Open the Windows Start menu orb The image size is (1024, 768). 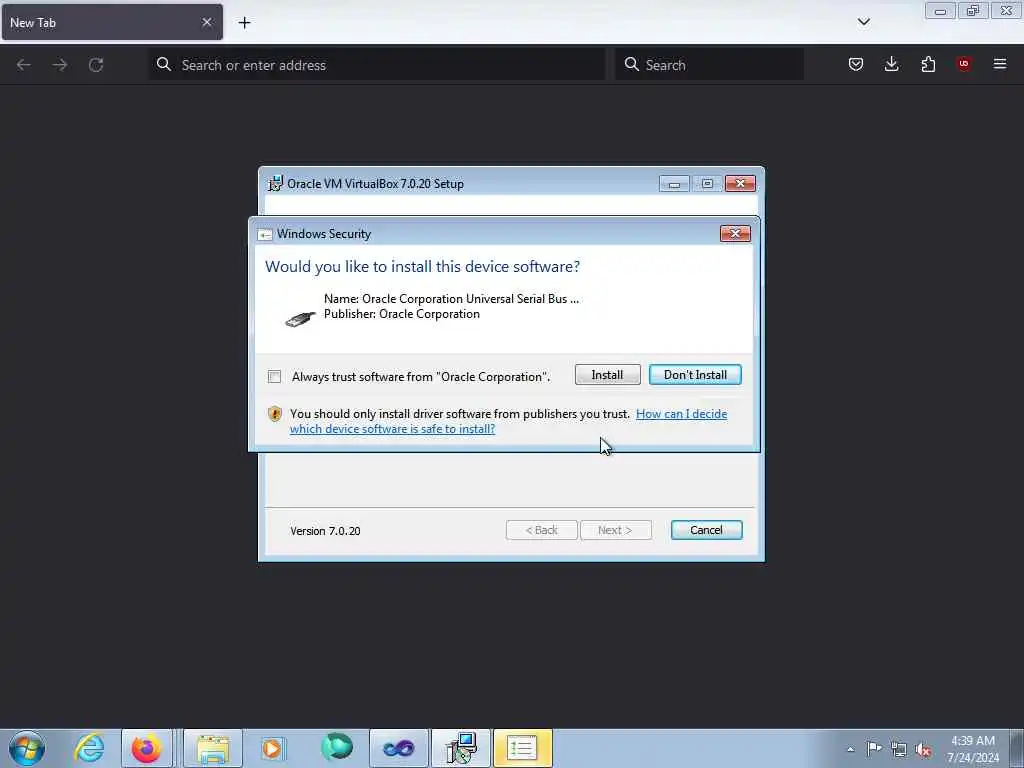27,748
